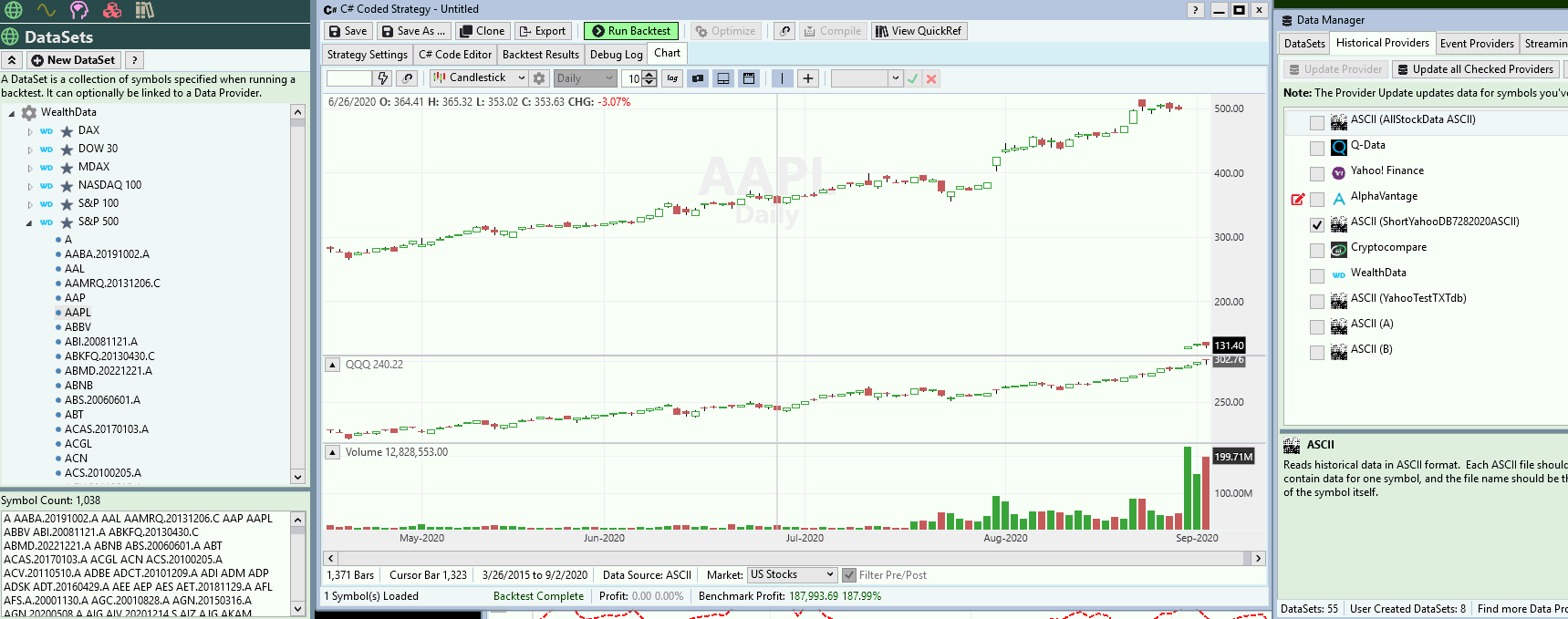Expand the DAX dataset node
The height and width of the screenshot is (619, 1568).
point(29,131)
